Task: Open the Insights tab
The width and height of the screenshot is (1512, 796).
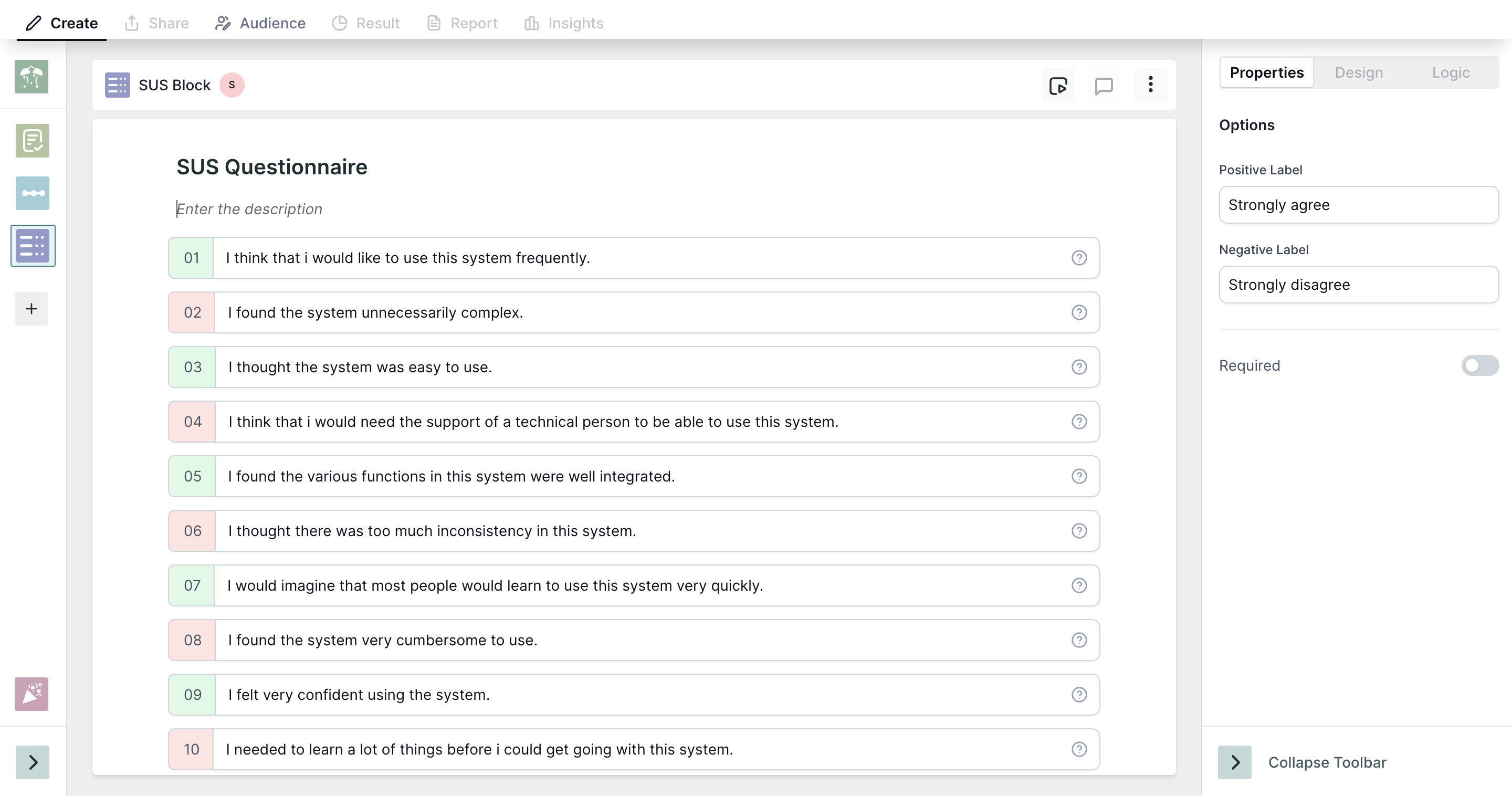Action: point(564,23)
